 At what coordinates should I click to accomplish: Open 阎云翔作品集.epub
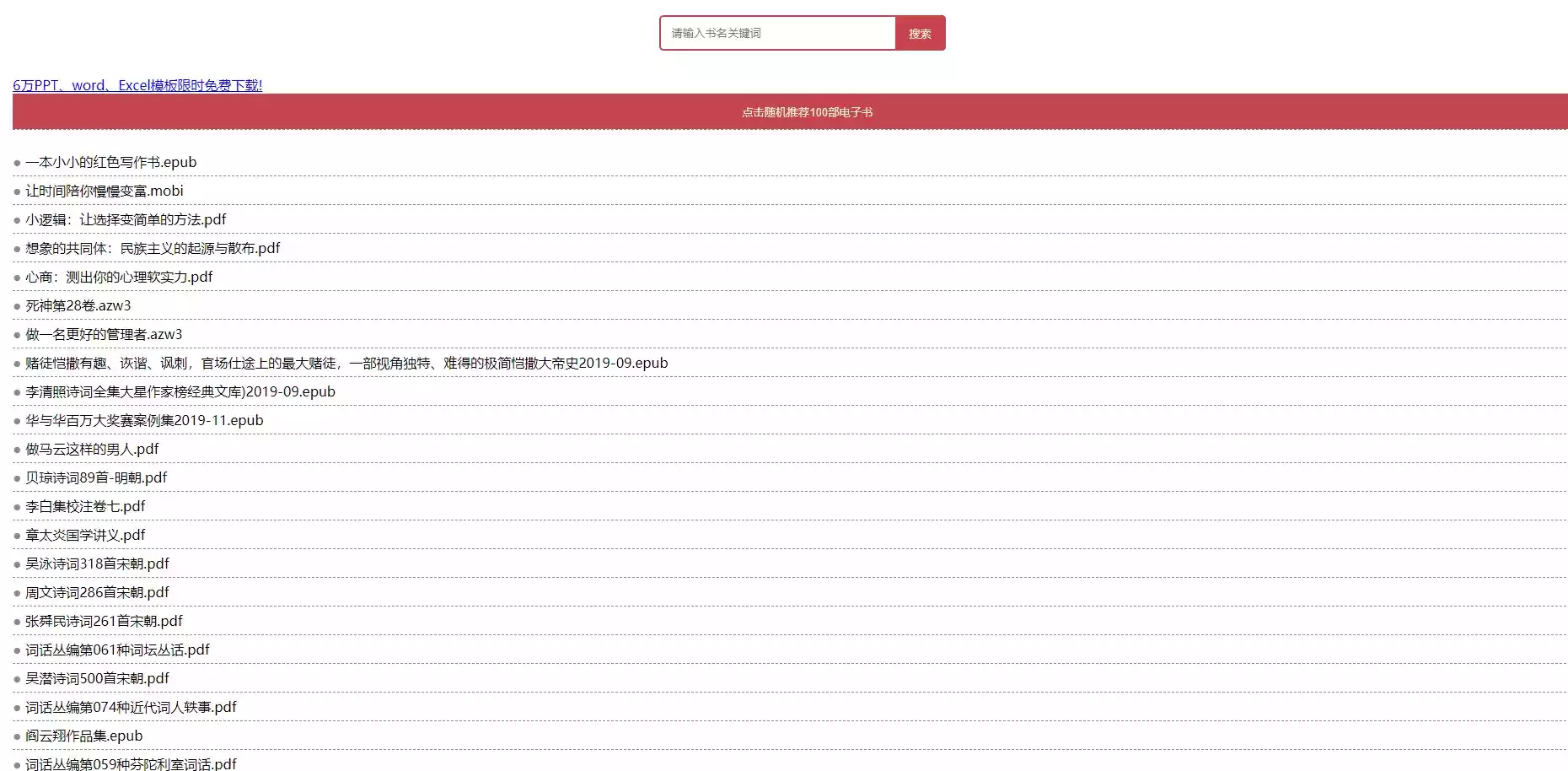[x=83, y=736]
